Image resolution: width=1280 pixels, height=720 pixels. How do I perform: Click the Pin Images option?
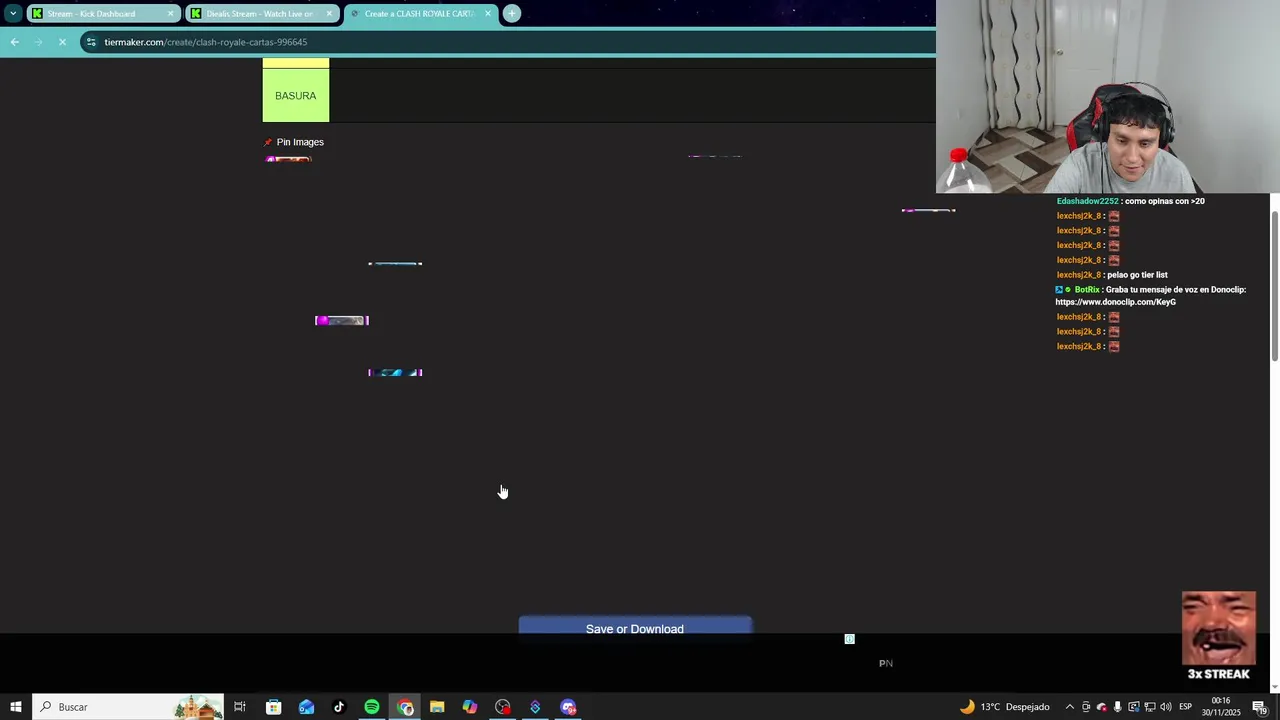tap(294, 142)
